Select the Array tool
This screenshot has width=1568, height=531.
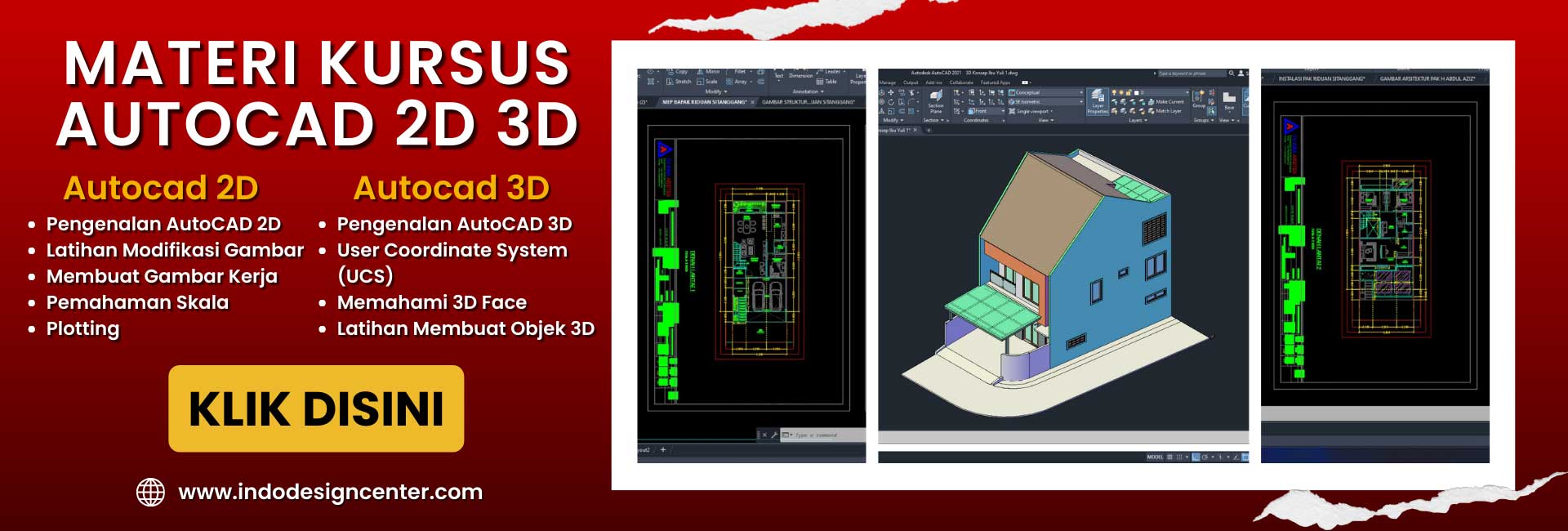point(737,82)
